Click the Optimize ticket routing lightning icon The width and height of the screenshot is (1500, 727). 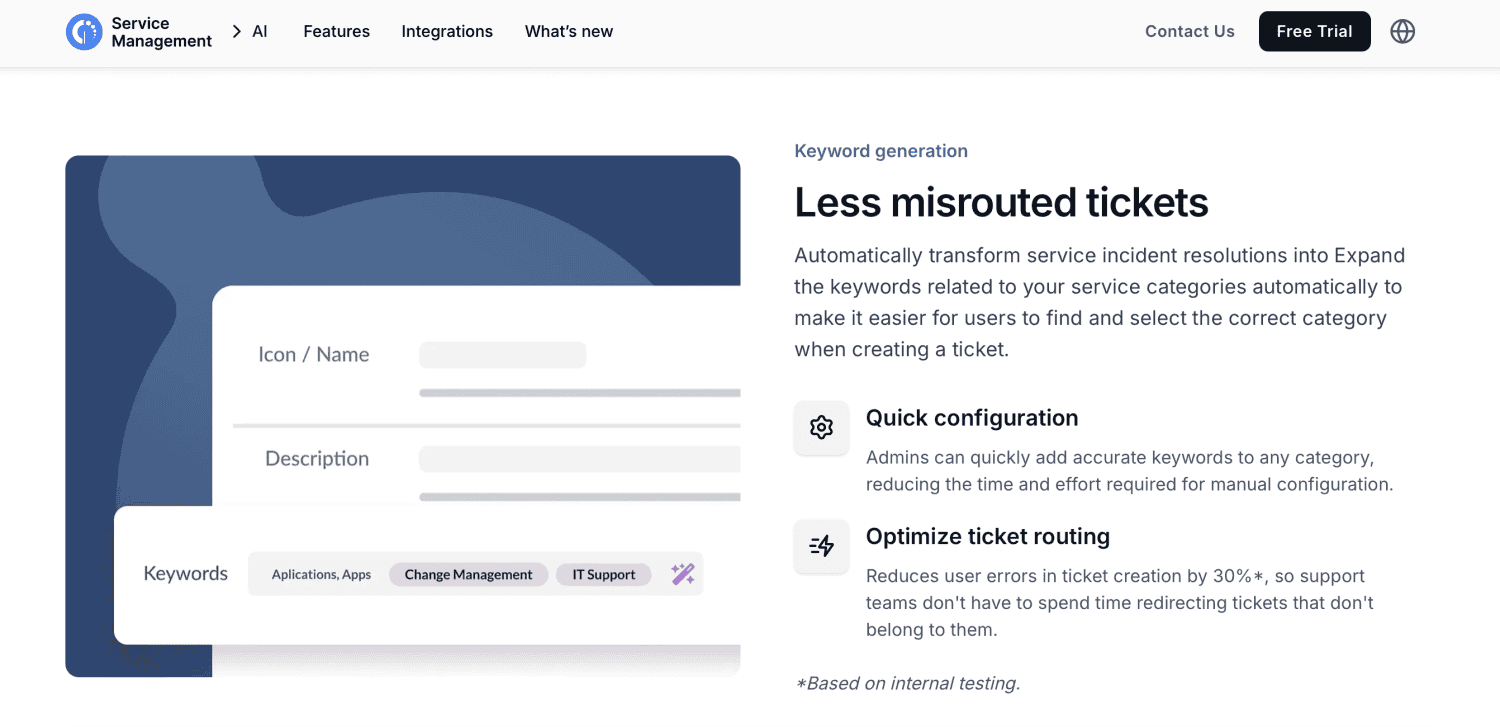tap(821, 546)
